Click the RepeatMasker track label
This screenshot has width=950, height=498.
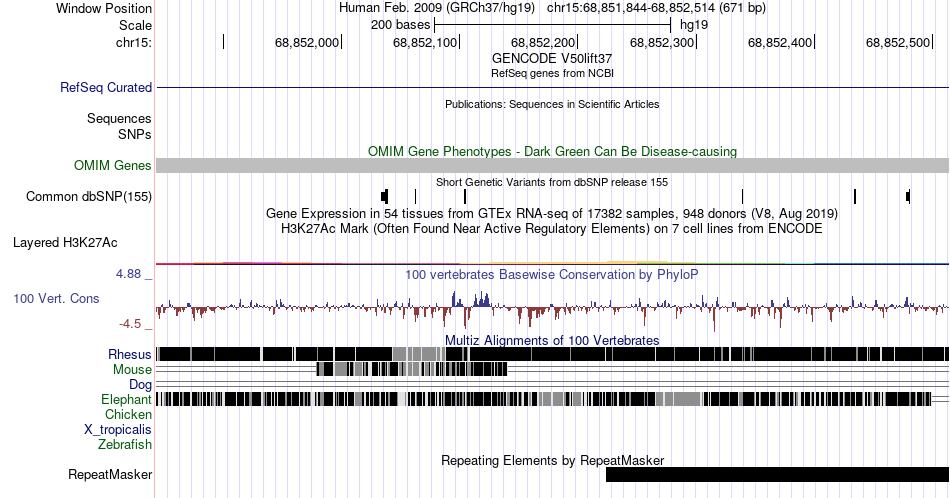[110, 474]
